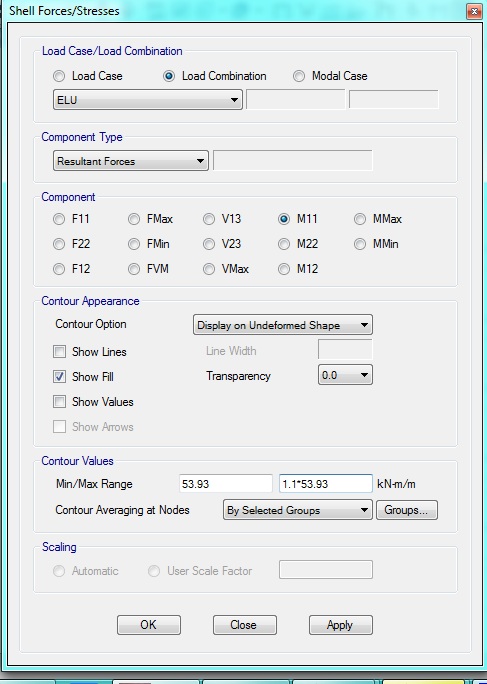Viewport: 487px width, 684px height.
Task: Select the M11 moment component
Action: point(284,219)
